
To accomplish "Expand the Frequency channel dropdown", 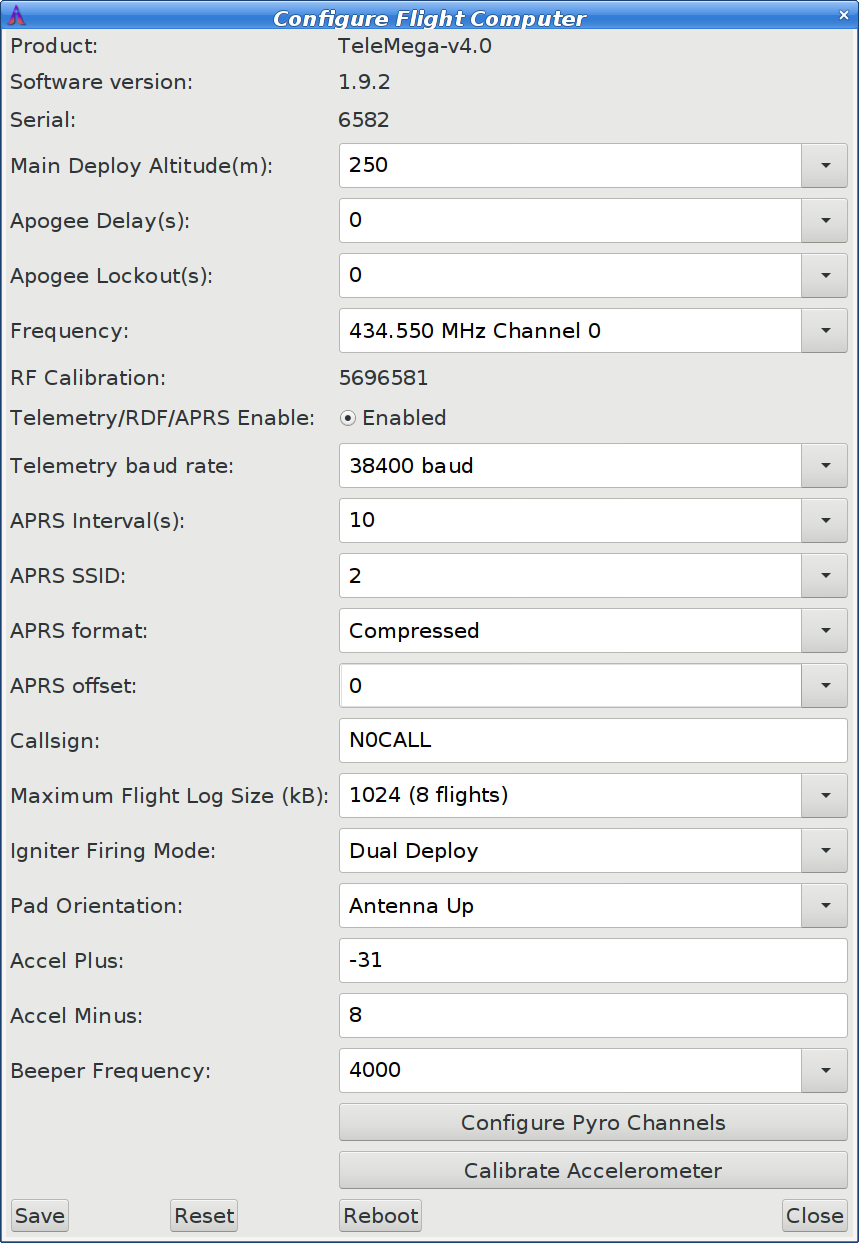I will [x=824, y=331].
